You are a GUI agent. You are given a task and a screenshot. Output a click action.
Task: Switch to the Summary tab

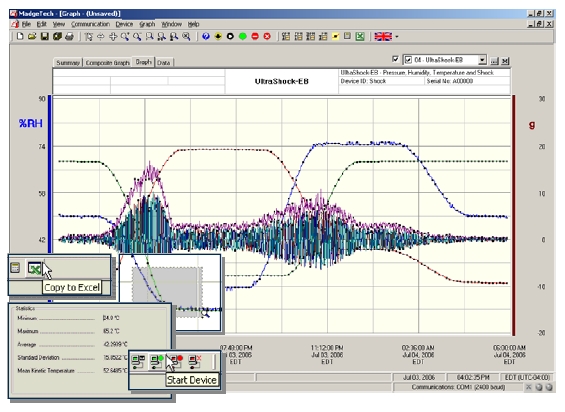[68, 63]
